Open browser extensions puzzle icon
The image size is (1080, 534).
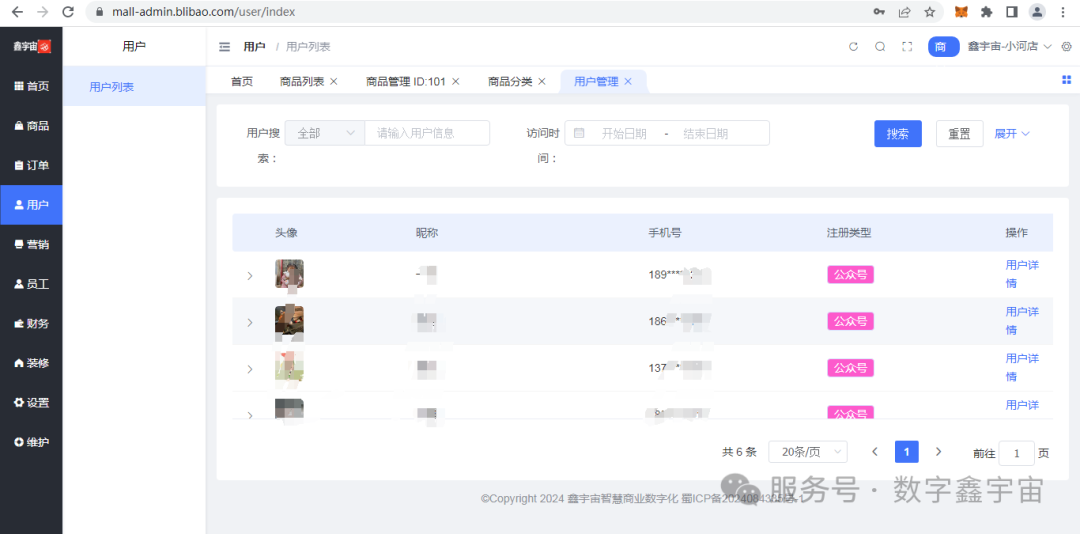(986, 12)
